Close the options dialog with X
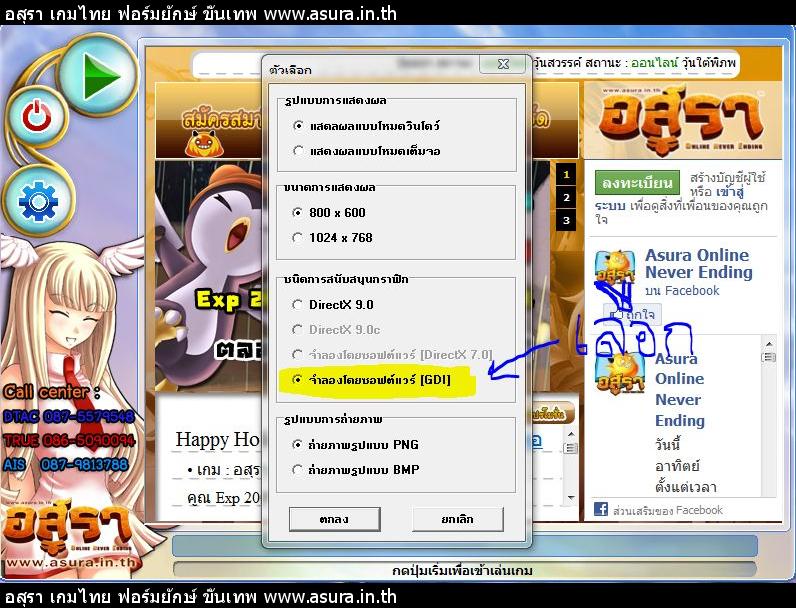This screenshot has width=796, height=608. [x=502, y=64]
